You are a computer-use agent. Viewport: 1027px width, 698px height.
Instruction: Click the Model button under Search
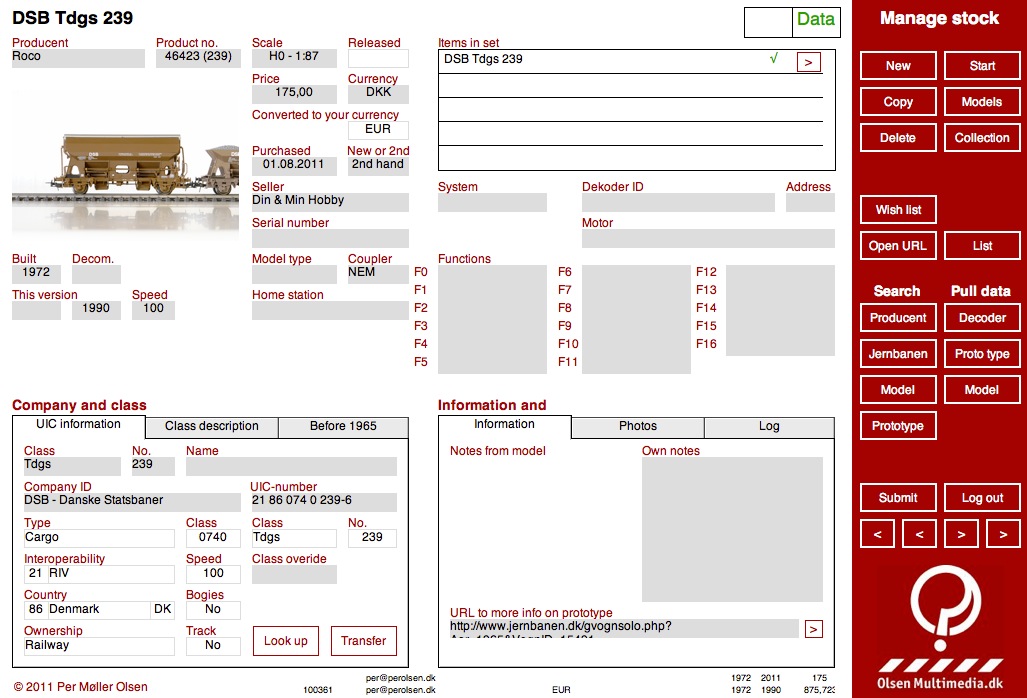(x=898, y=390)
